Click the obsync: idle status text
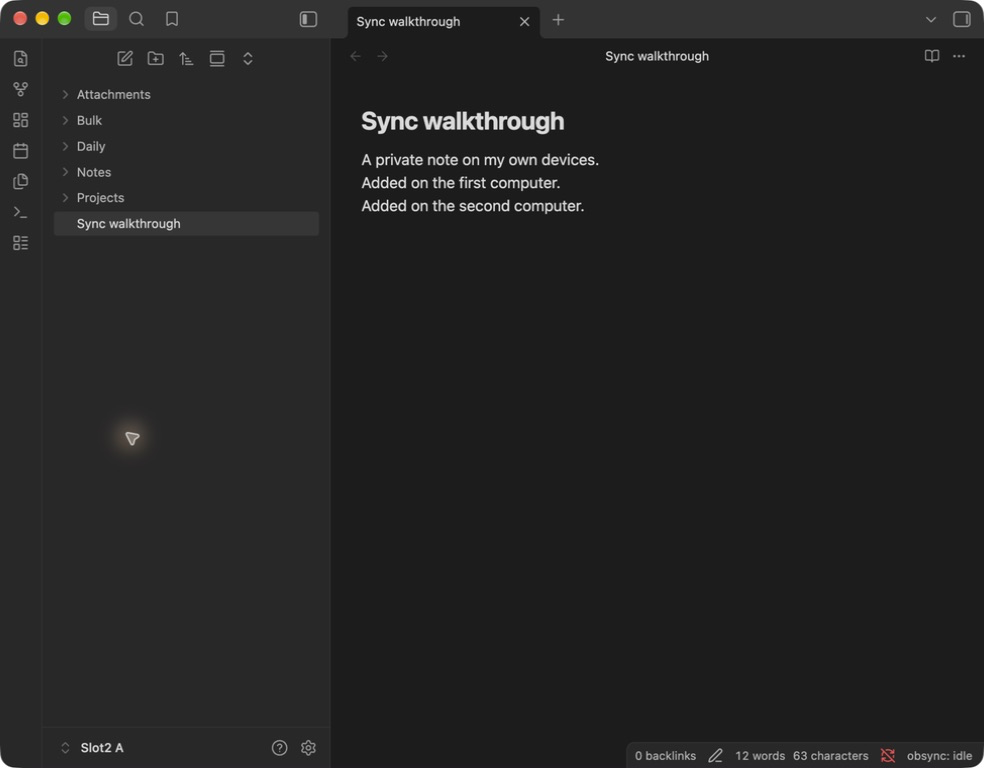Image resolution: width=984 pixels, height=768 pixels. pos(939,756)
